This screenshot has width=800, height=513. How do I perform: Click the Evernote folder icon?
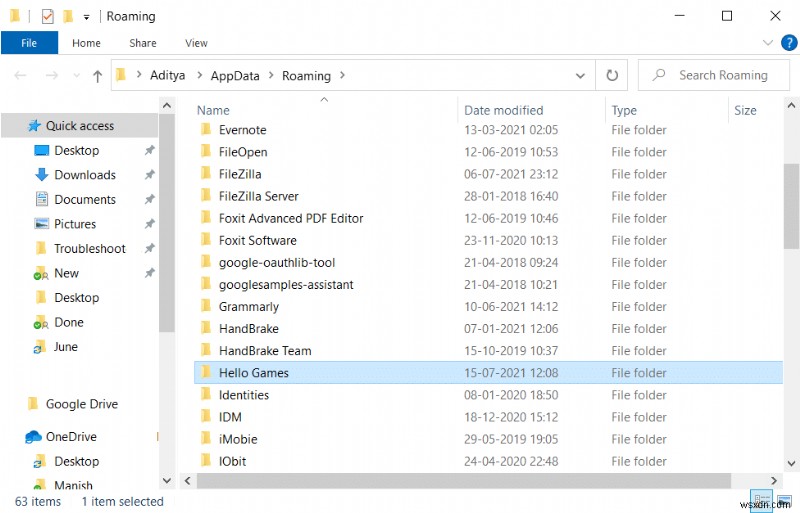206,129
